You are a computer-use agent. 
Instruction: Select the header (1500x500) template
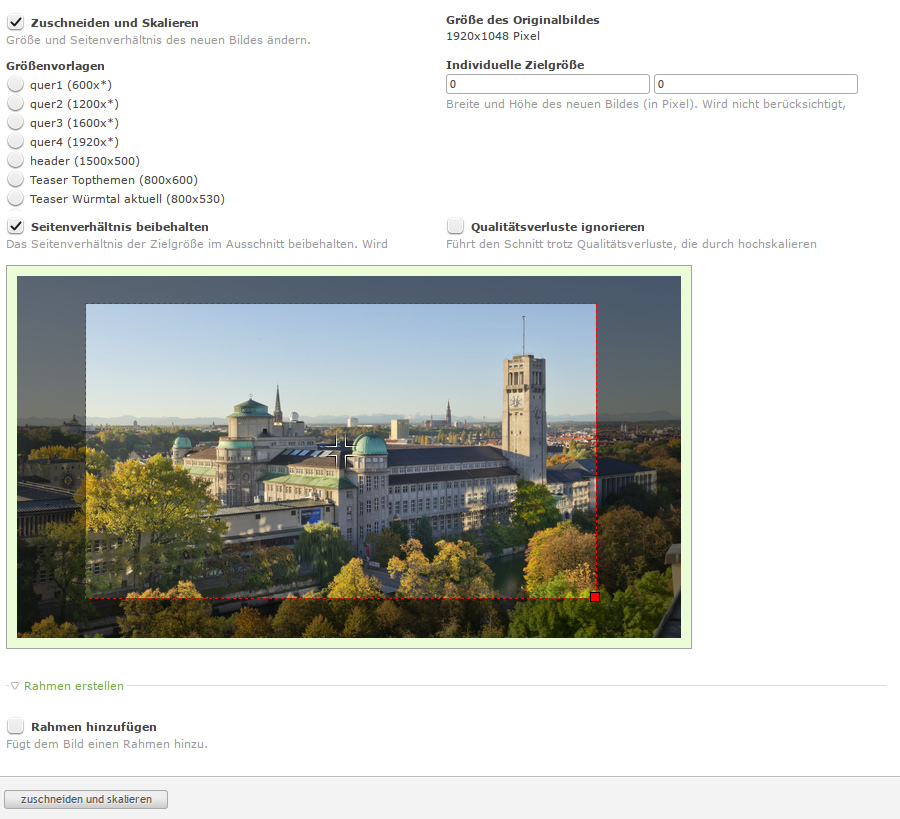(x=15, y=160)
